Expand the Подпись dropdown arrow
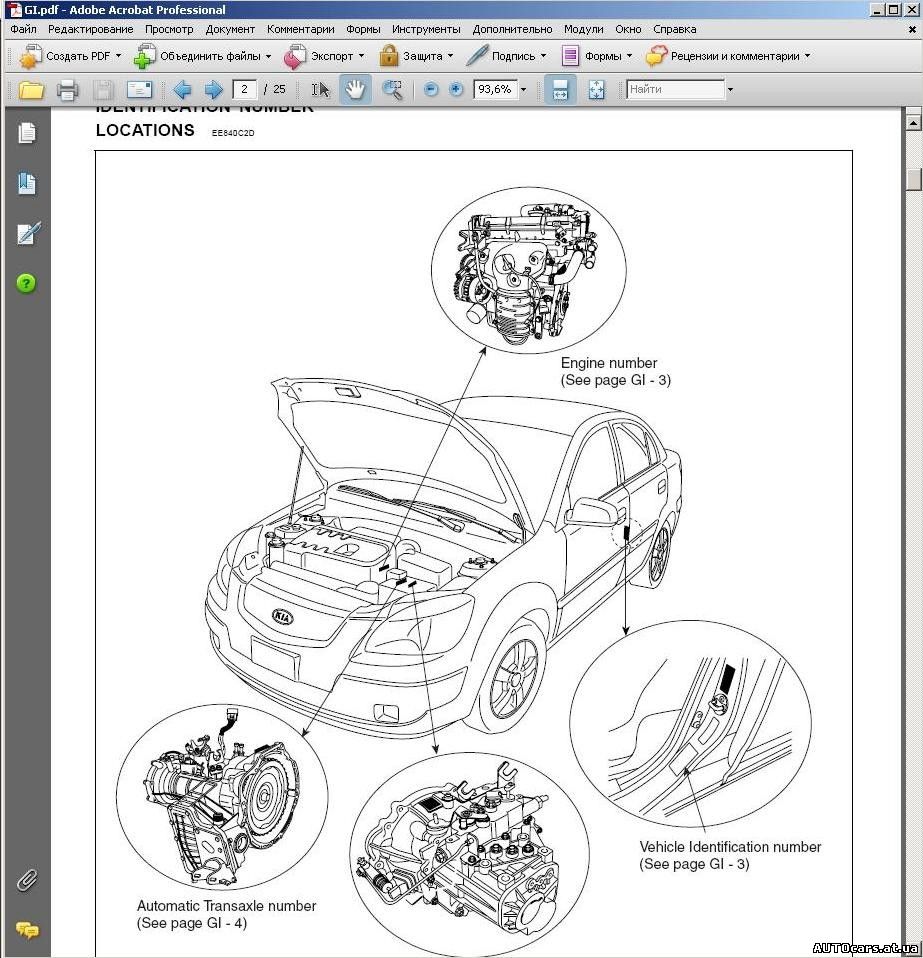The image size is (923, 958). [x=543, y=56]
